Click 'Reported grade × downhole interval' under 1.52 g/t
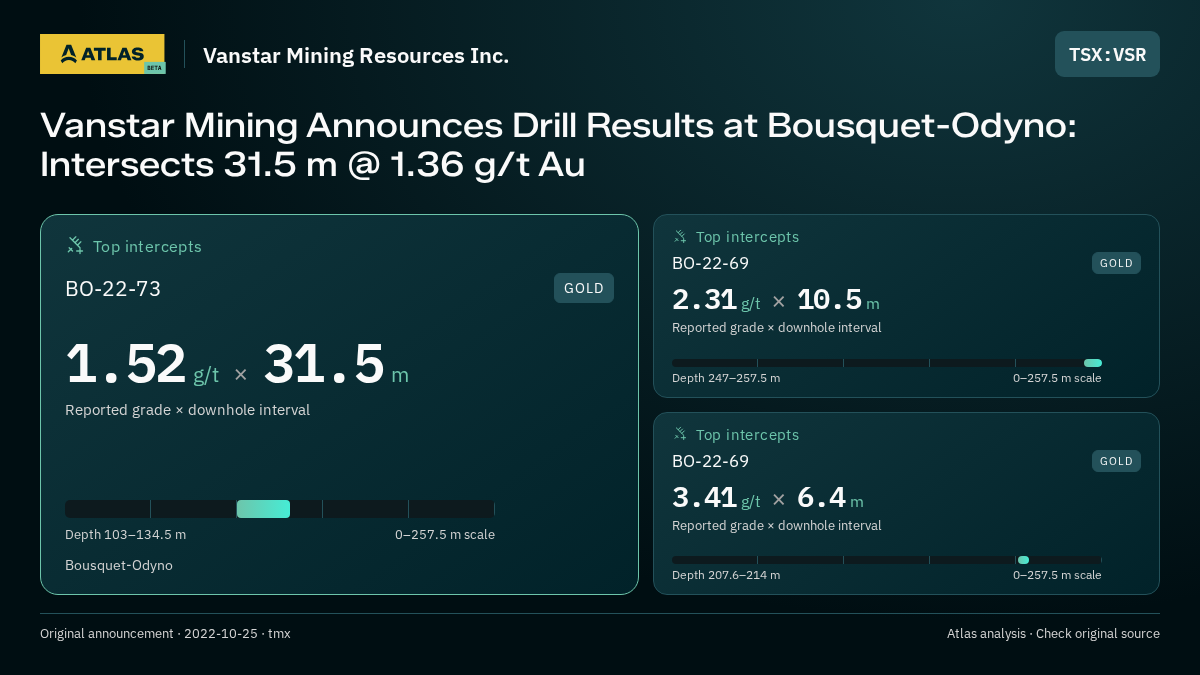The height and width of the screenshot is (675, 1200). coord(187,410)
